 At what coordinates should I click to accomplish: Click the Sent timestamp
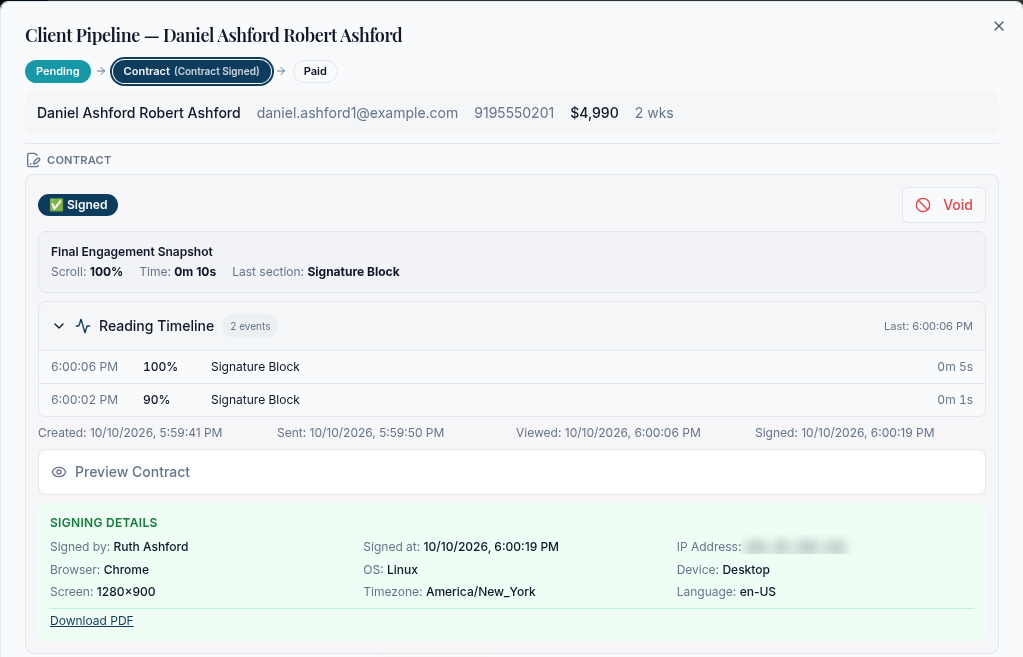point(360,433)
